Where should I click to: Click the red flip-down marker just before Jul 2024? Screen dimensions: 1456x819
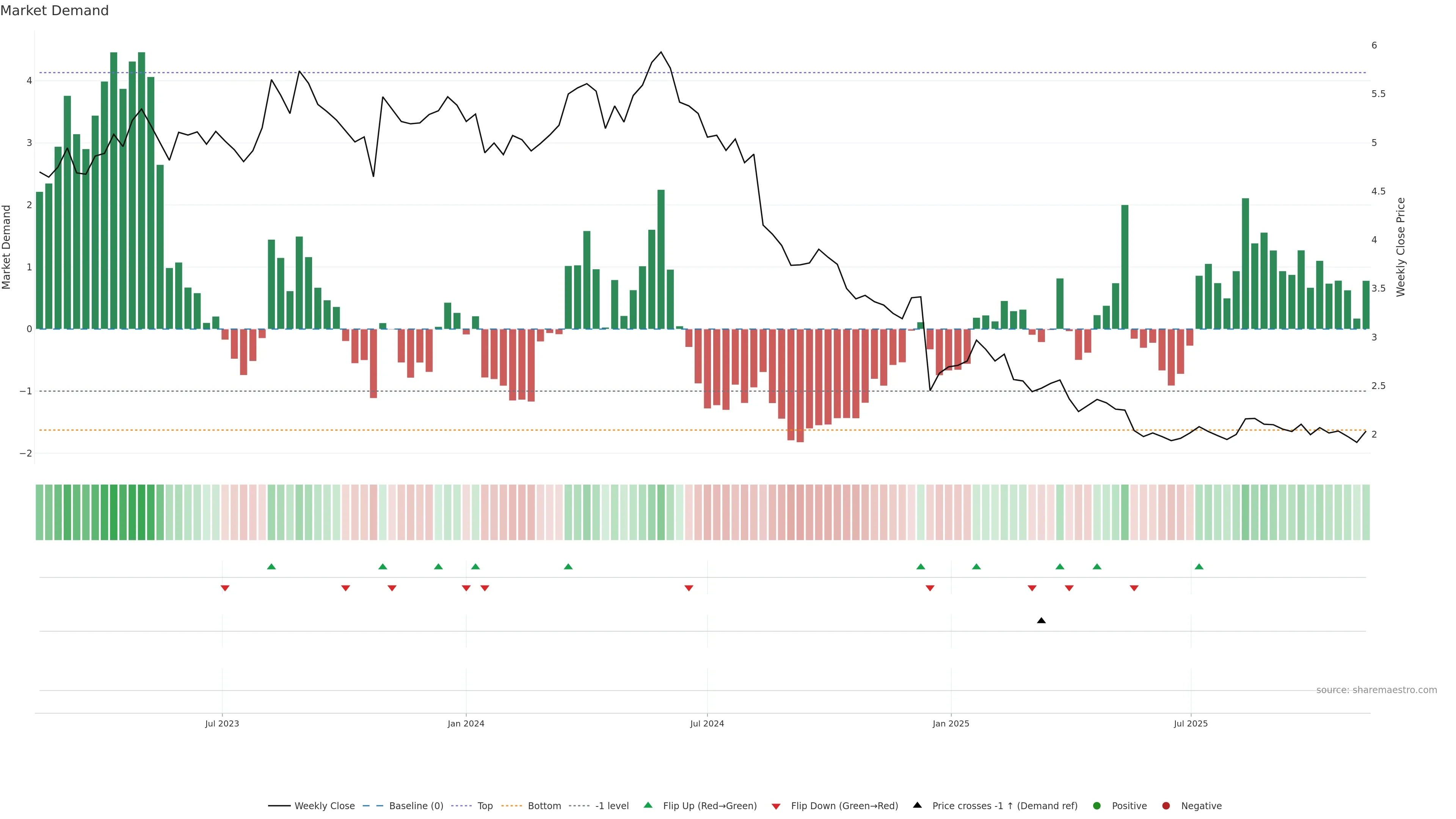pyautogui.click(x=689, y=588)
